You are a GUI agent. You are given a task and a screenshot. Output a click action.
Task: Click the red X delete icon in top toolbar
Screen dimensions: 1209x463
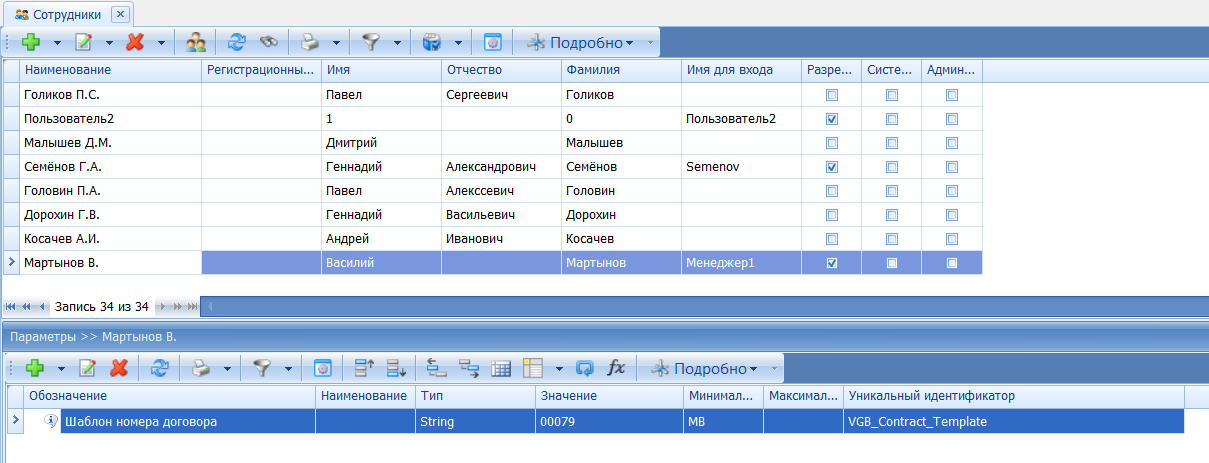click(x=135, y=43)
